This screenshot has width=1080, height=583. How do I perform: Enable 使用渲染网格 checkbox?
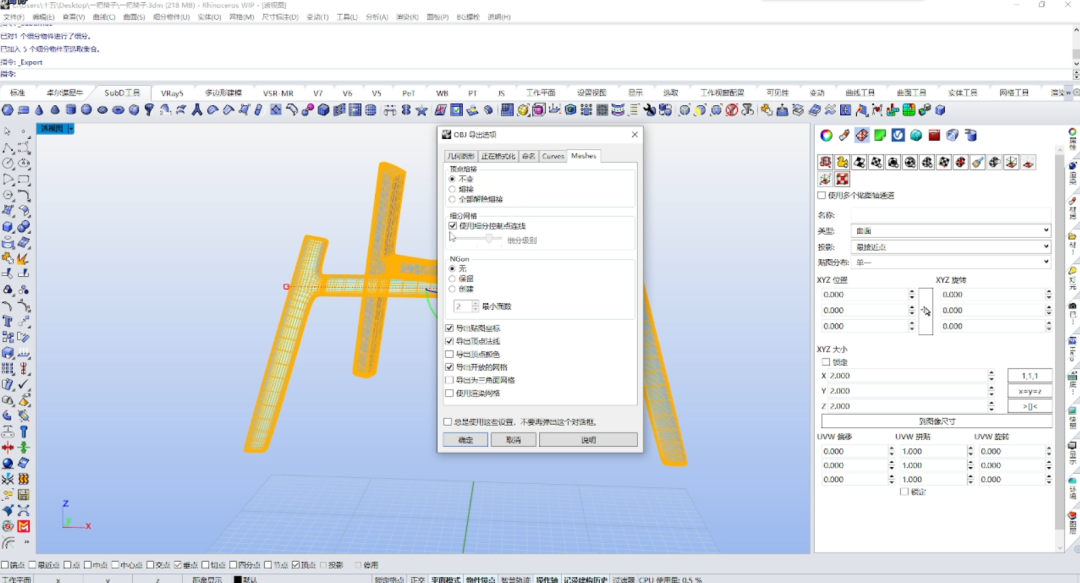point(450,393)
